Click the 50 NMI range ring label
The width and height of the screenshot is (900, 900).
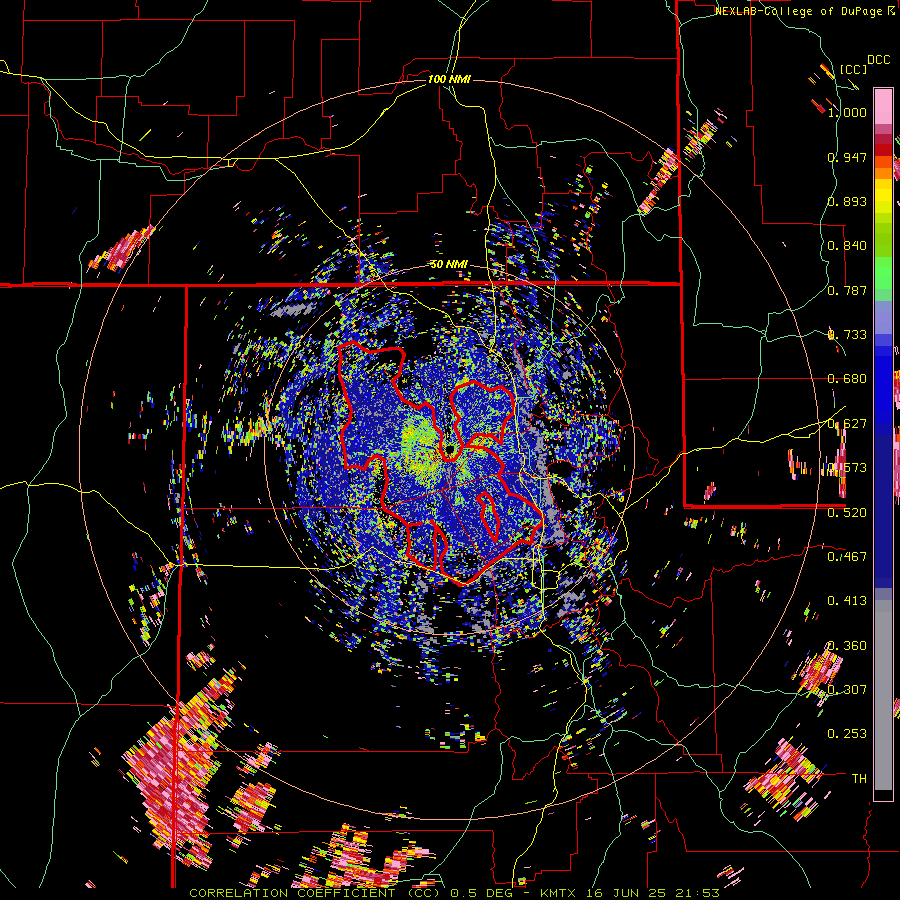click(x=449, y=265)
